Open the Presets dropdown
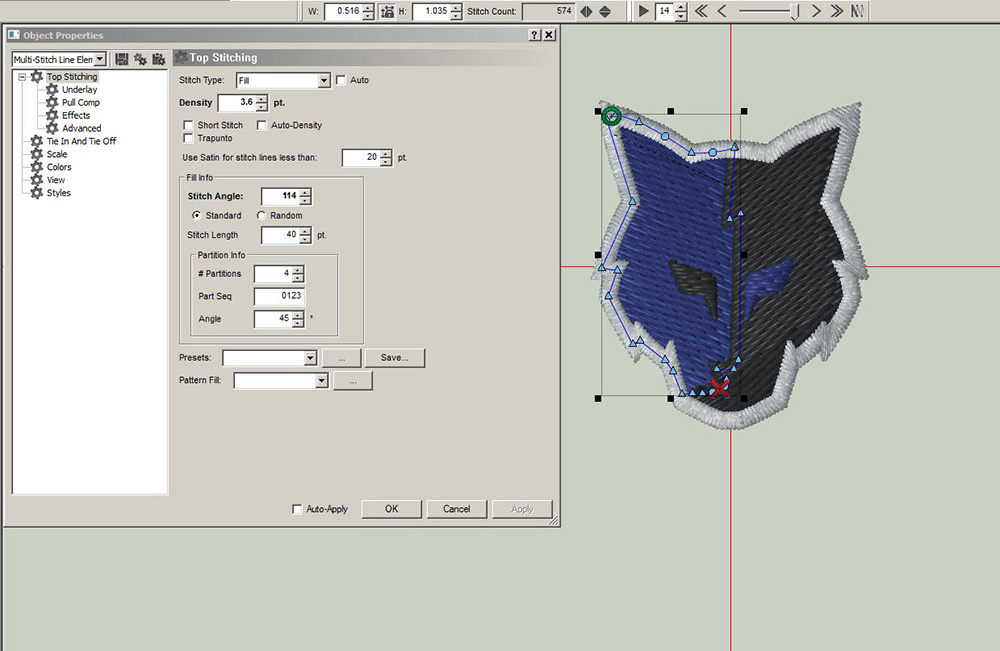This screenshot has width=1000, height=651. 310,358
